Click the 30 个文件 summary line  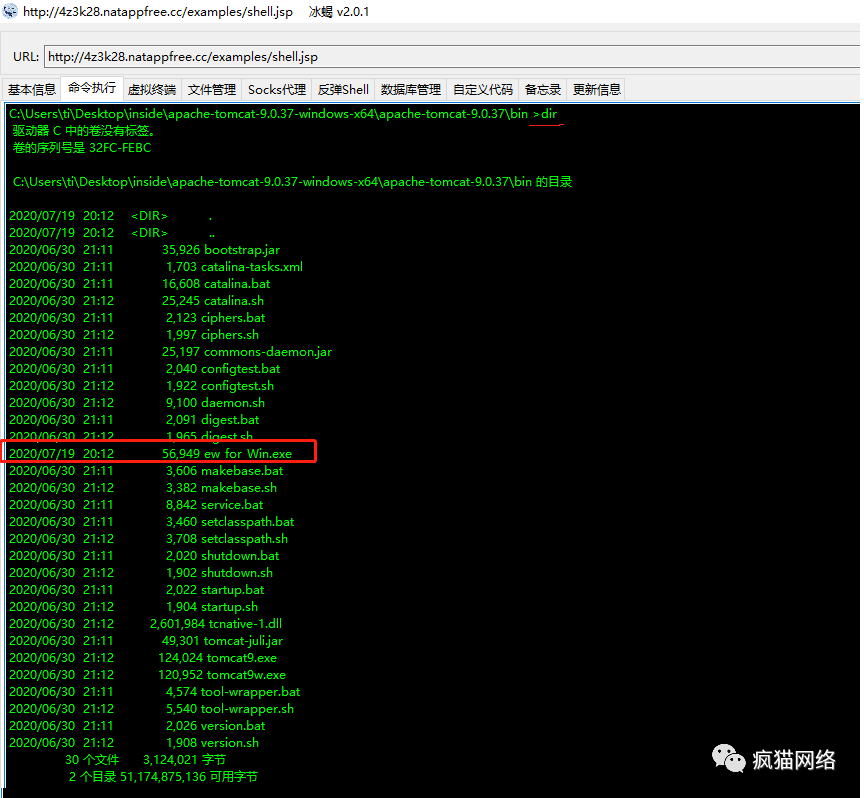(x=145, y=760)
